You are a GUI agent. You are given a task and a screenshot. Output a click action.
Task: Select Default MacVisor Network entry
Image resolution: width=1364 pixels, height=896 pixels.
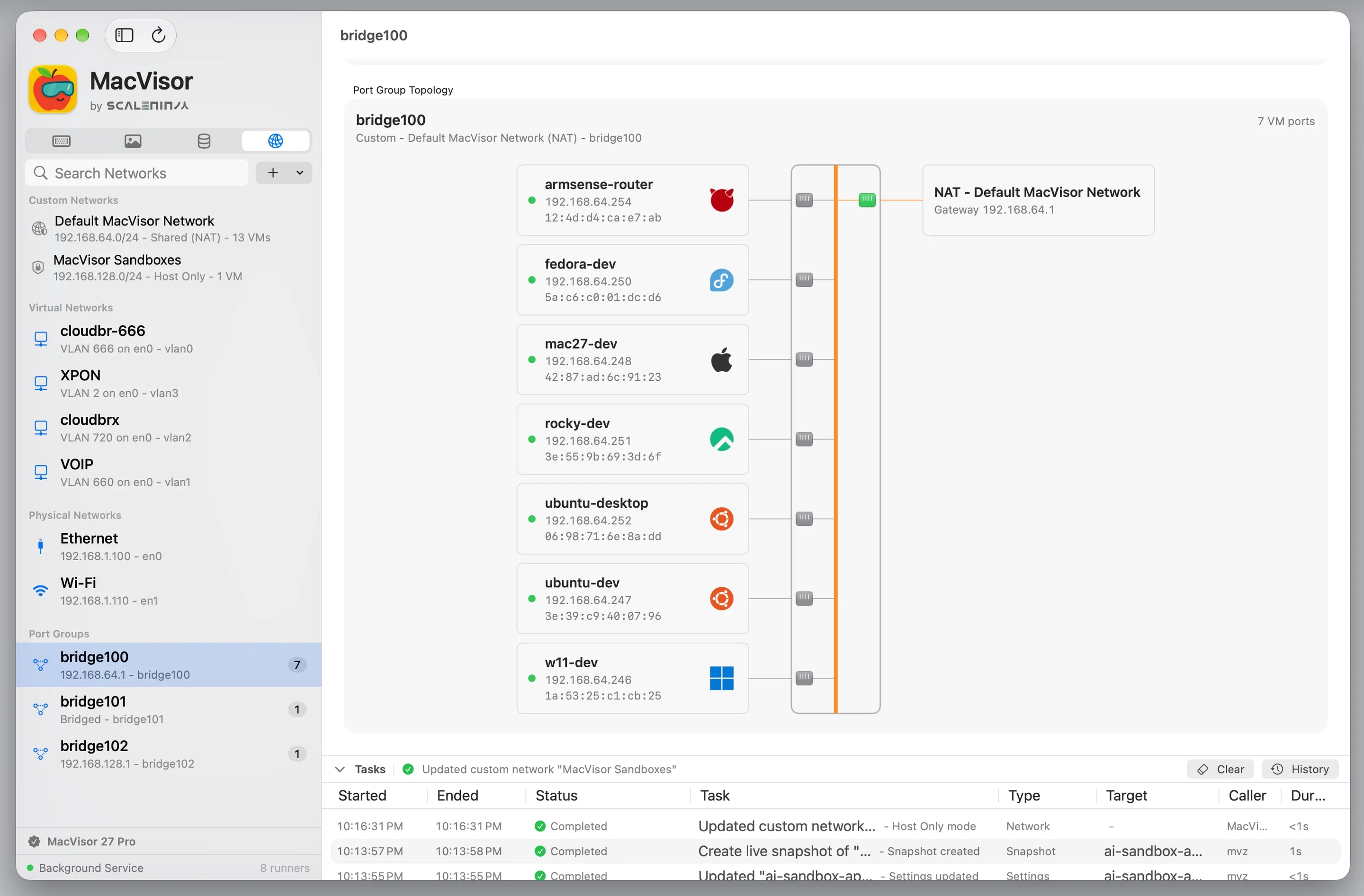click(169, 229)
